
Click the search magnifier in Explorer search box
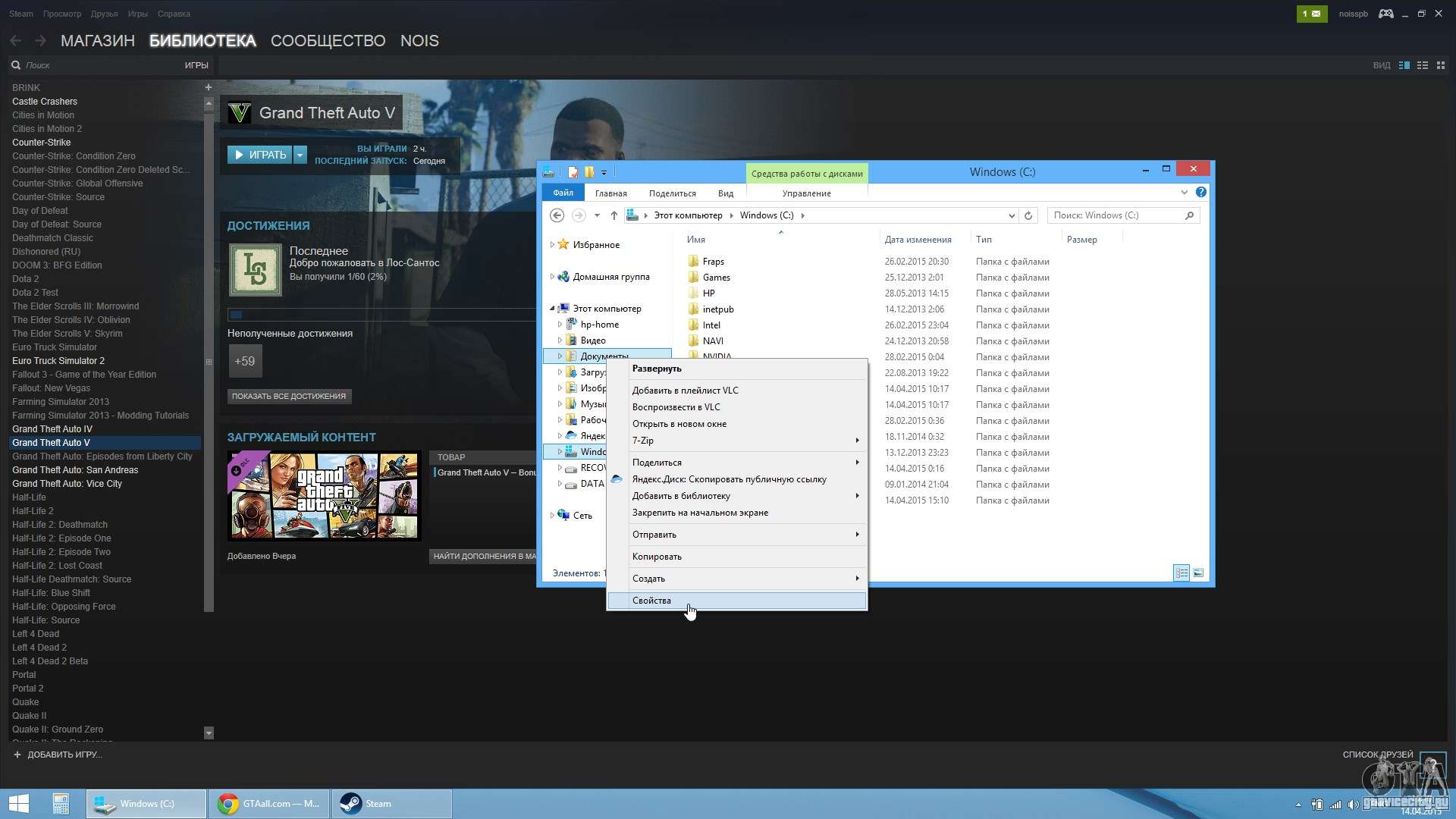1189,215
